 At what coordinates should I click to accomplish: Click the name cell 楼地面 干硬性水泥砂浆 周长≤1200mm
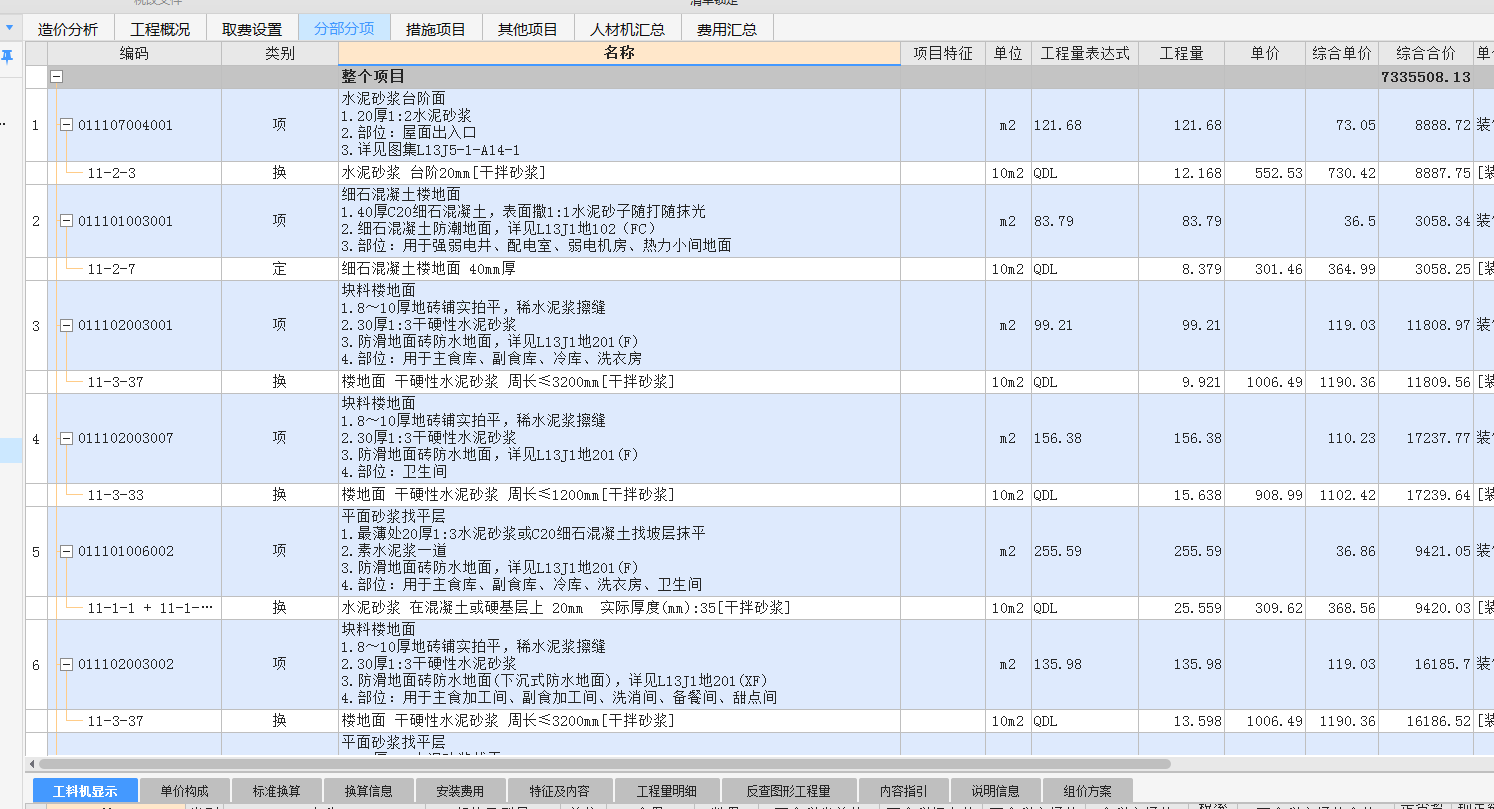point(619,495)
